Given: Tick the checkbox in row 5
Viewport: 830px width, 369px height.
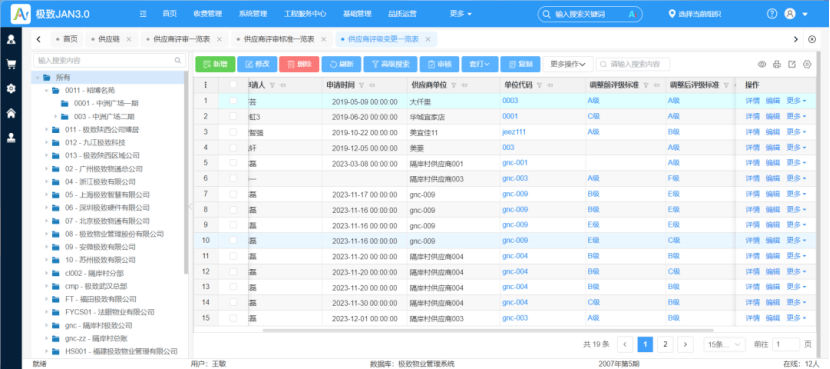Looking at the screenshot, I should [x=233, y=163].
